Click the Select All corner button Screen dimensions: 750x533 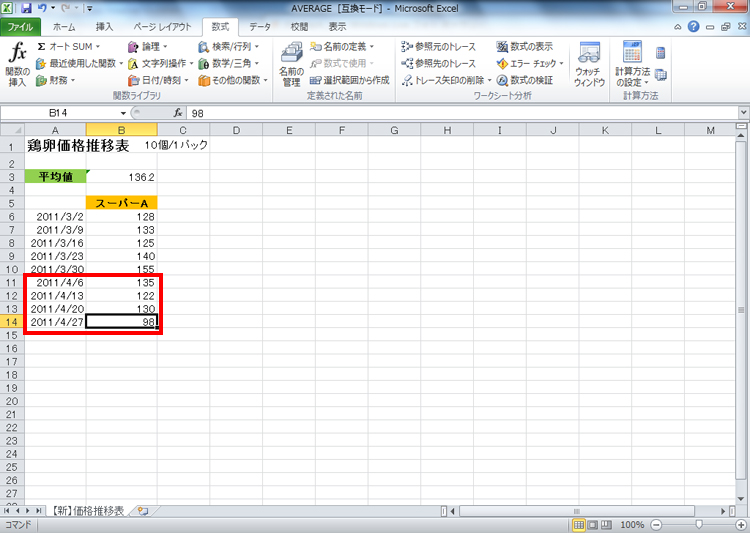coord(12,130)
